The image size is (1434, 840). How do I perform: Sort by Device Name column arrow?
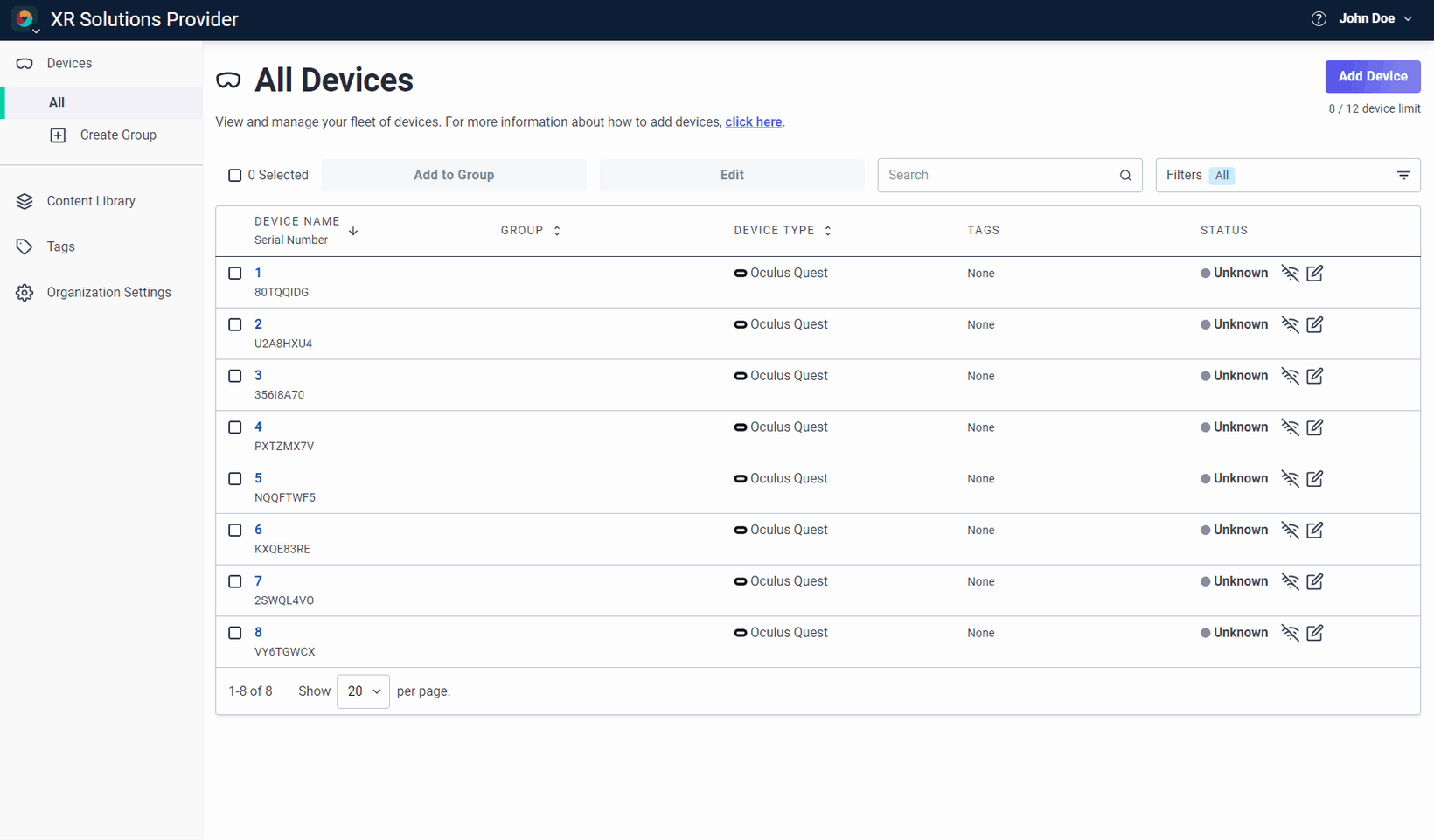tap(353, 232)
